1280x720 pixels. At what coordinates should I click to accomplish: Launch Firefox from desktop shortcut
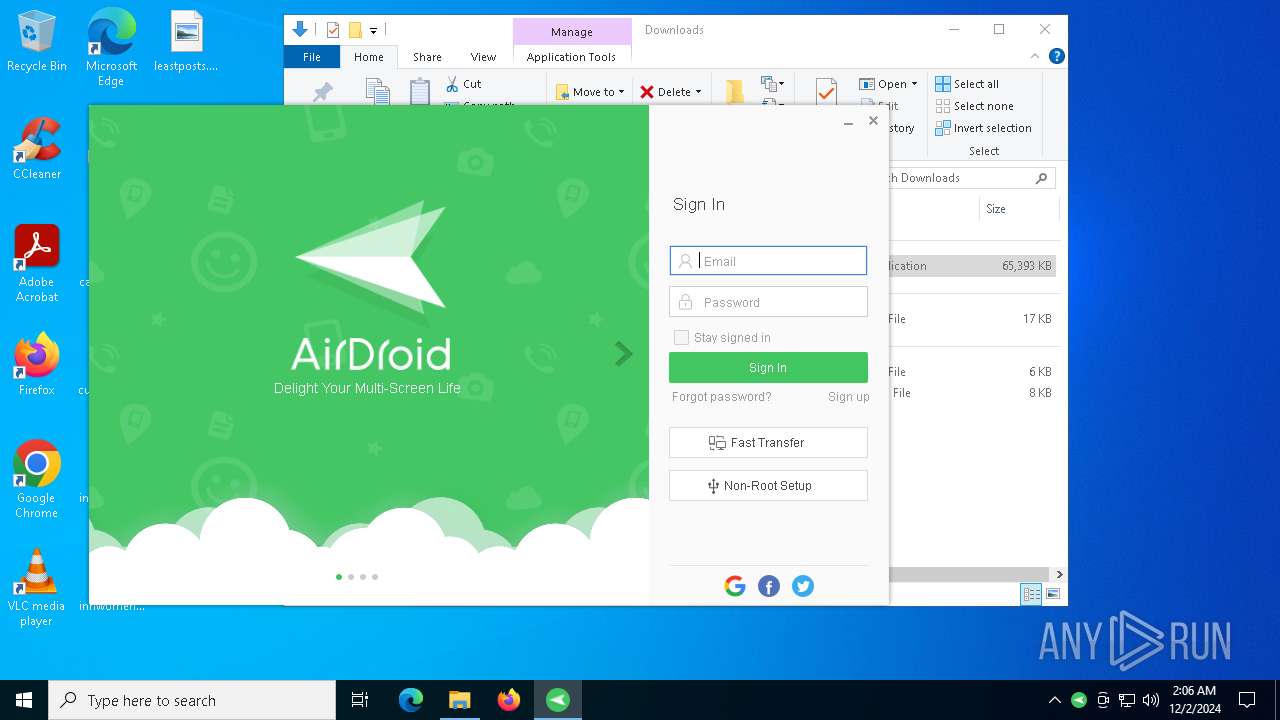click(x=37, y=365)
